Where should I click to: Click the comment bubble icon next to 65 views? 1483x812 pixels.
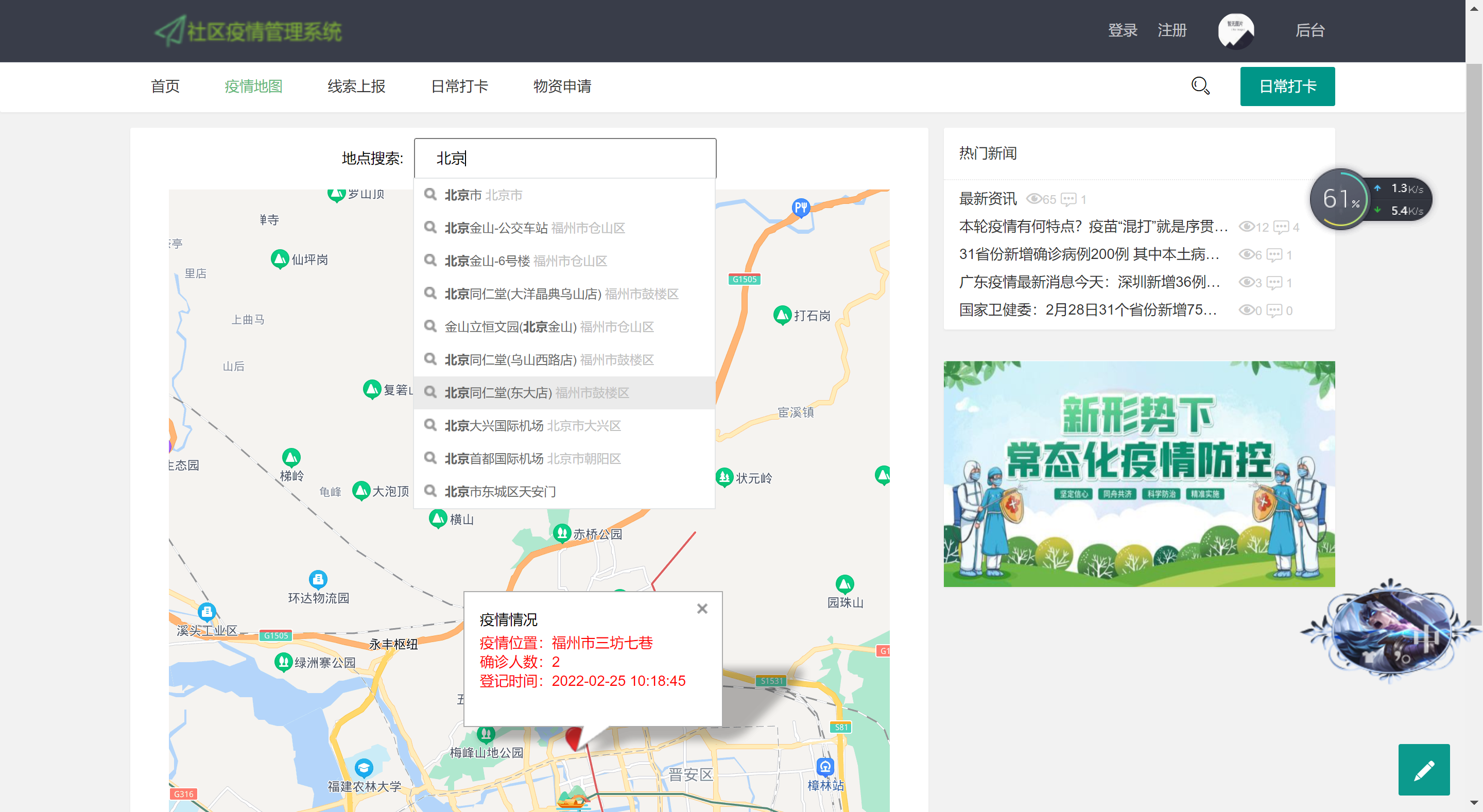(1070, 199)
